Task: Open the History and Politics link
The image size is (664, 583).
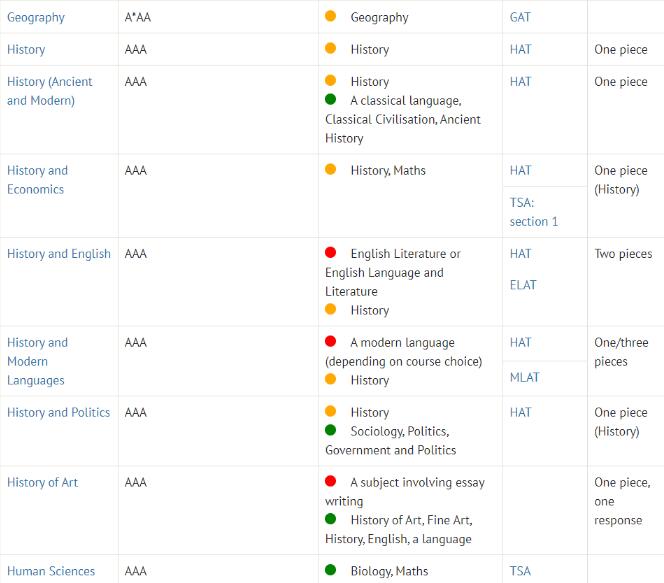Action: click(59, 412)
